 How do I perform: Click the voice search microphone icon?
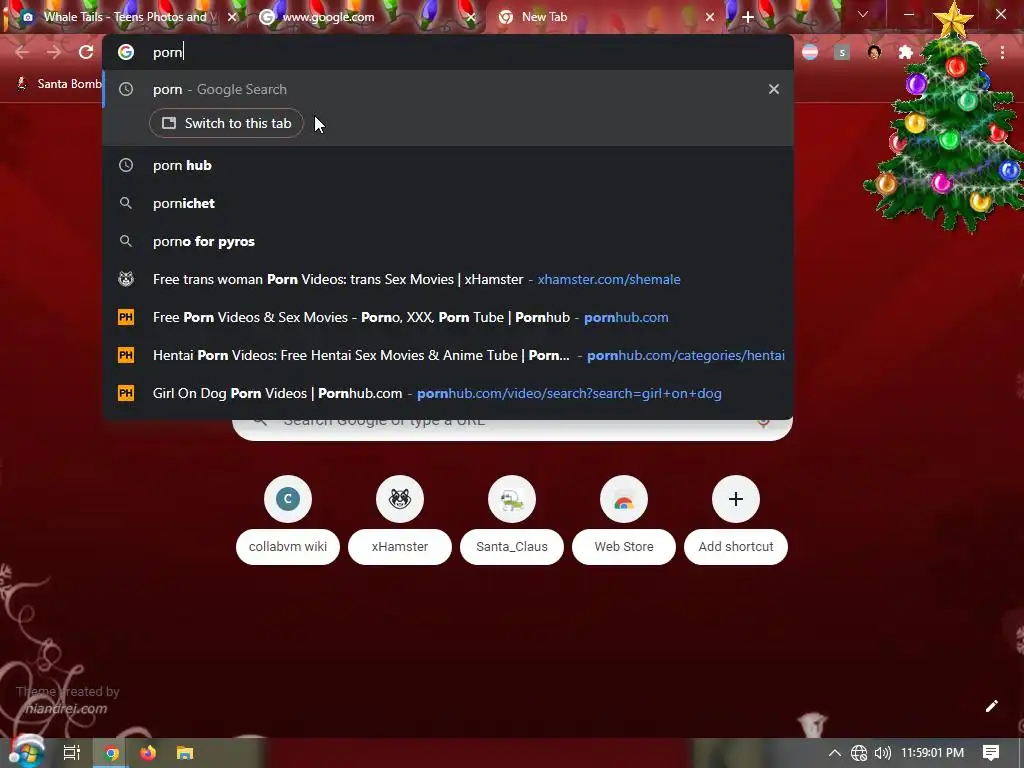pyautogui.click(x=763, y=421)
